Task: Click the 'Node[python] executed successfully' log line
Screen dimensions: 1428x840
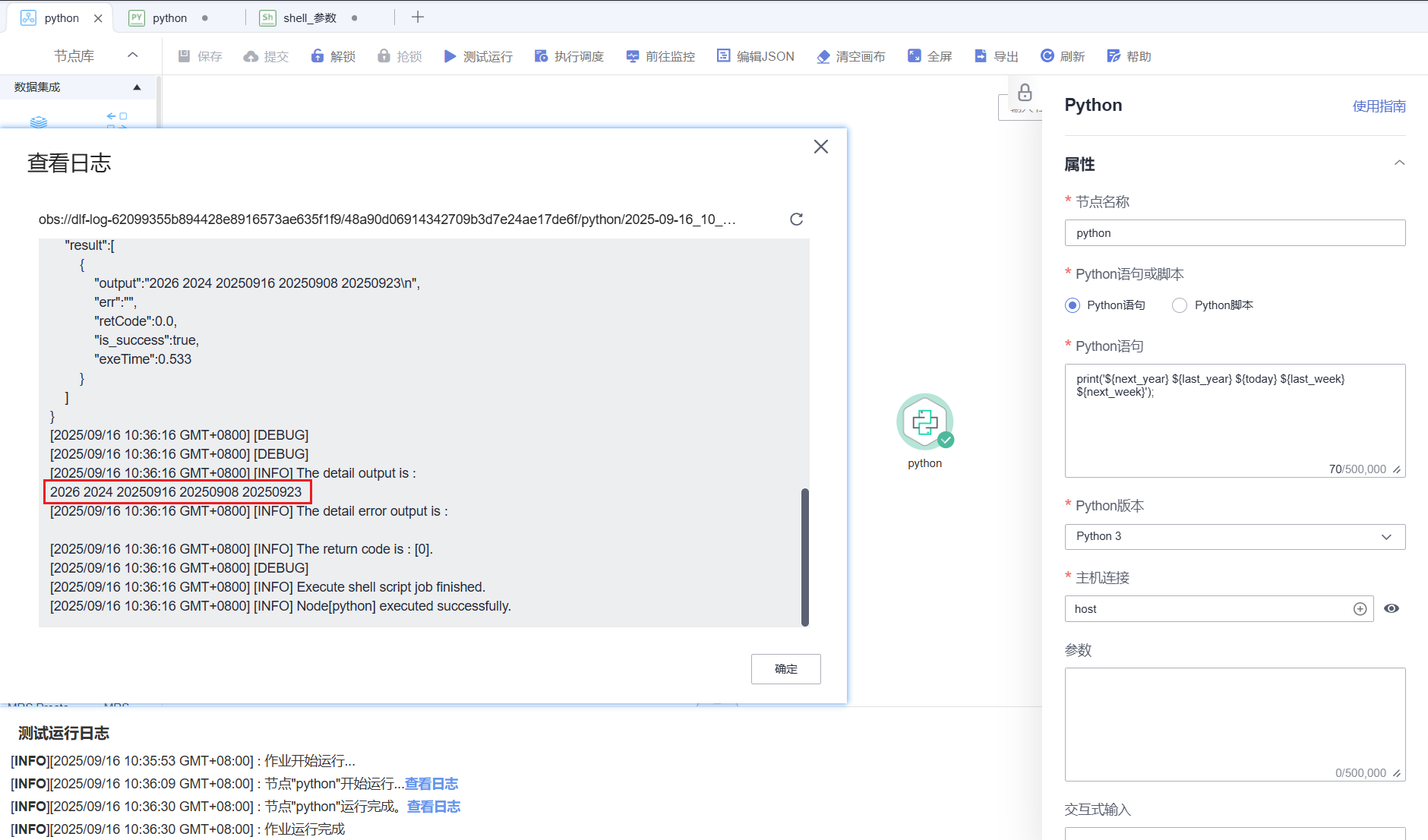Action: point(280,606)
